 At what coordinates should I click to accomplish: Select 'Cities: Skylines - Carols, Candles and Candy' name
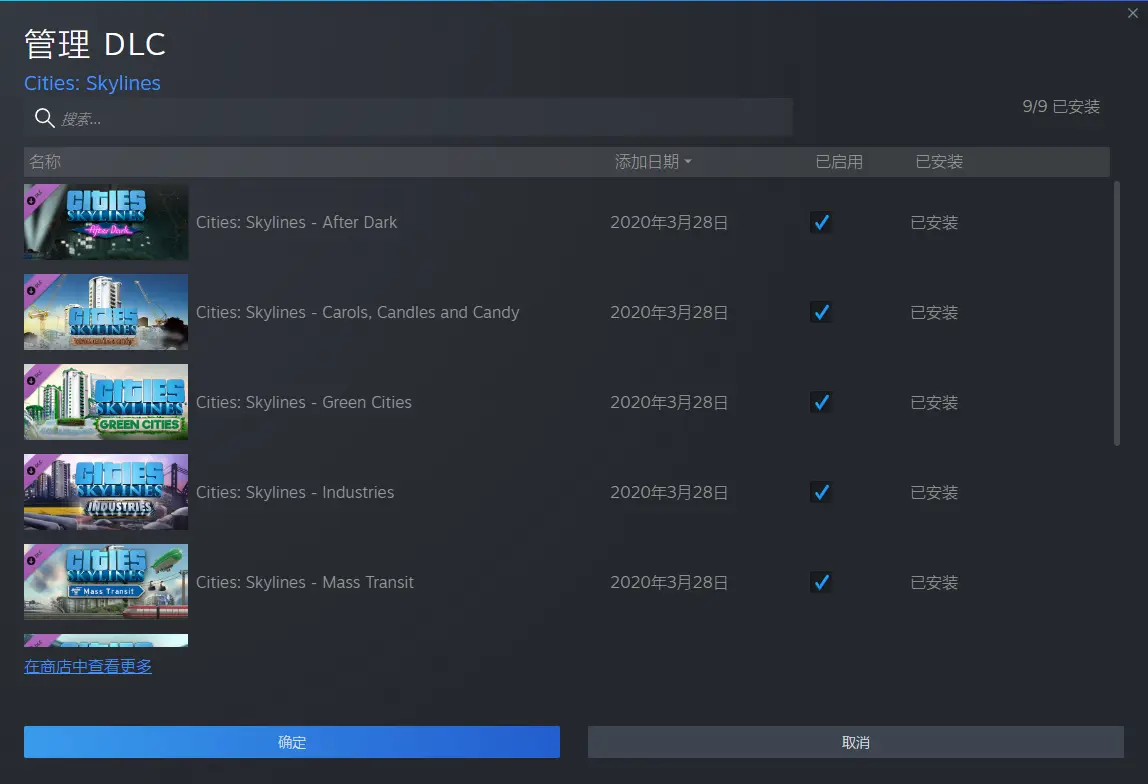357,312
